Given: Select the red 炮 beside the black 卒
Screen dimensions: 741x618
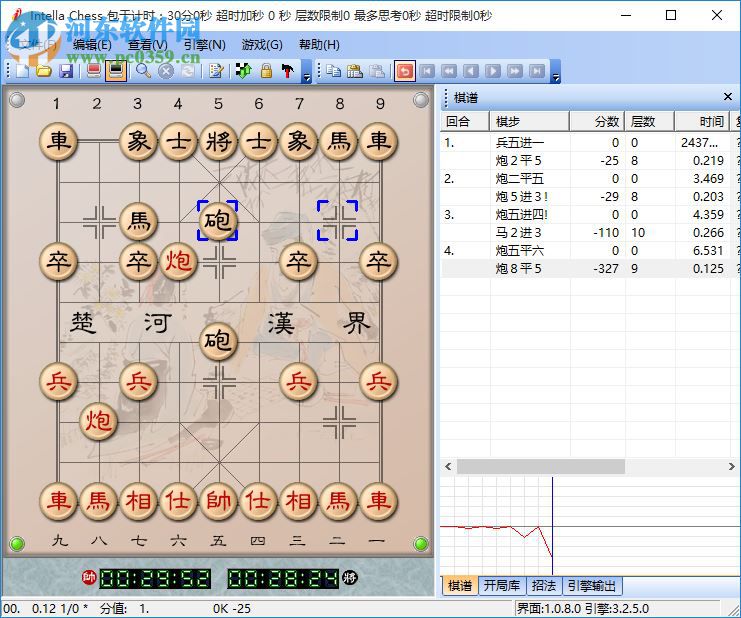Looking at the screenshot, I should click(178, 261).
